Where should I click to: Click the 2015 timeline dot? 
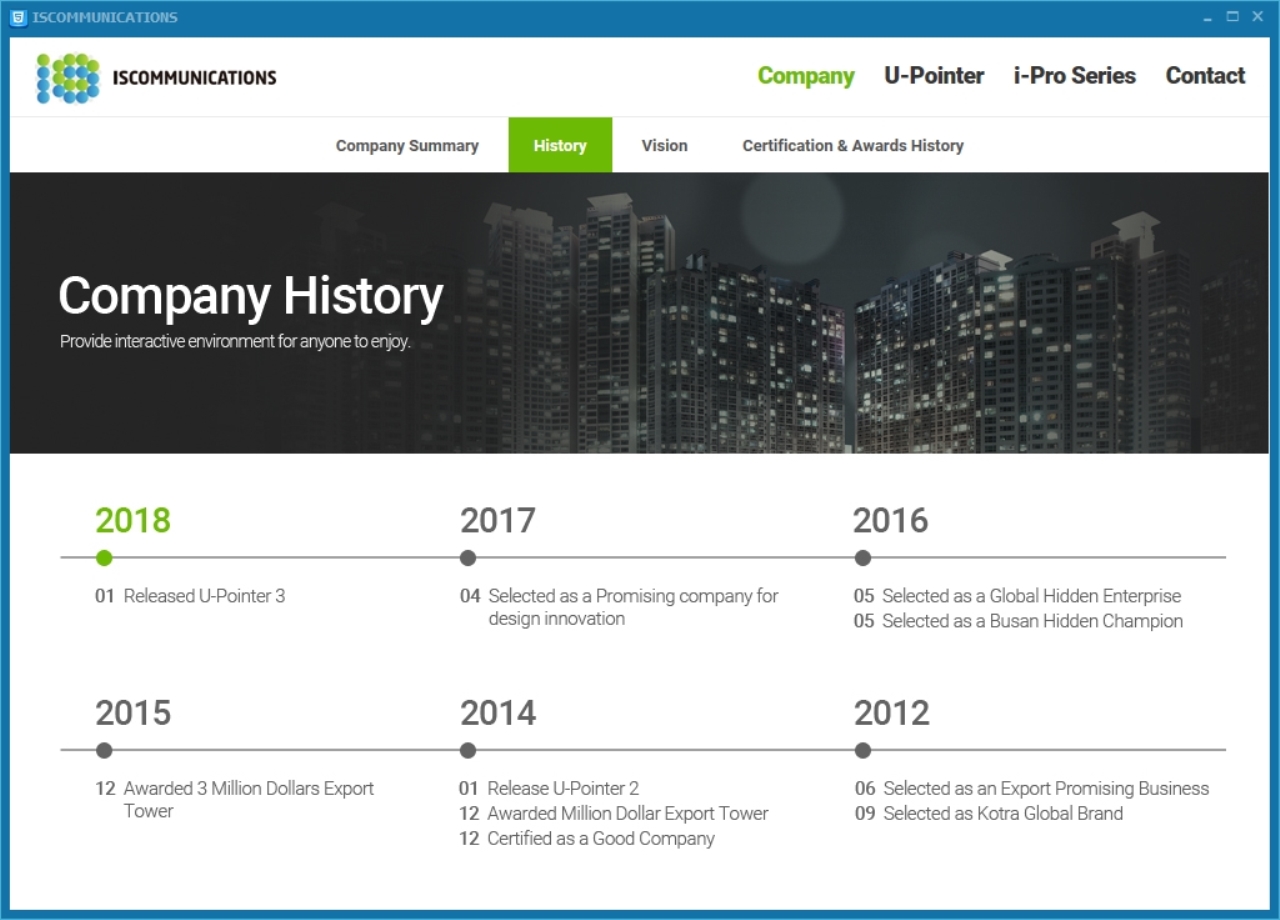click(104, 750)
